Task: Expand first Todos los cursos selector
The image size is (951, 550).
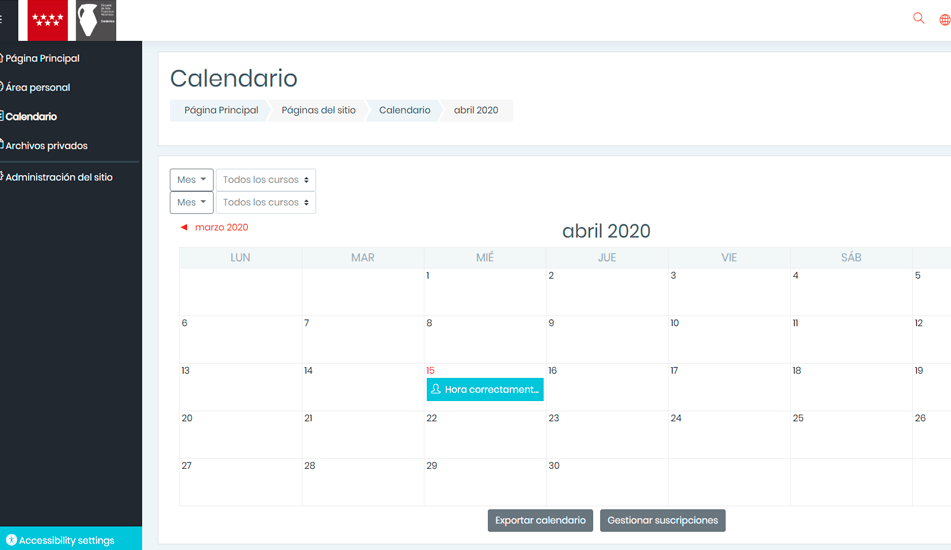Action: point(266,179)
